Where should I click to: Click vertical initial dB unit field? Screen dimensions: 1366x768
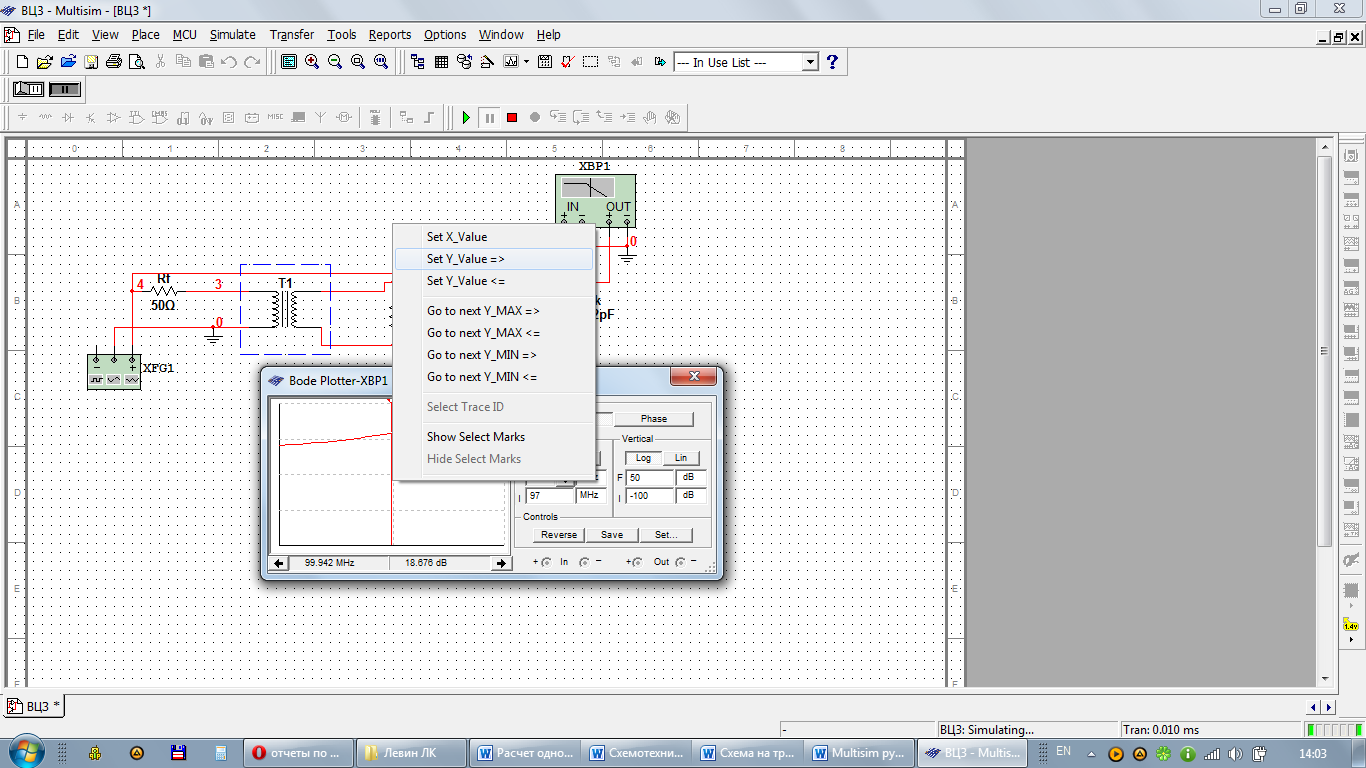pyautogui.click(x=691, y=495)
